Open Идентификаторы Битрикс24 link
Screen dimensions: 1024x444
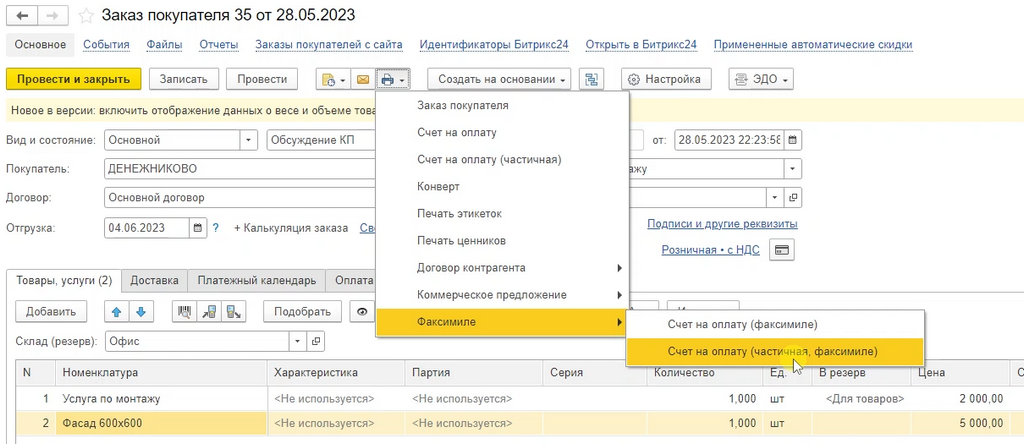(494, 44)
